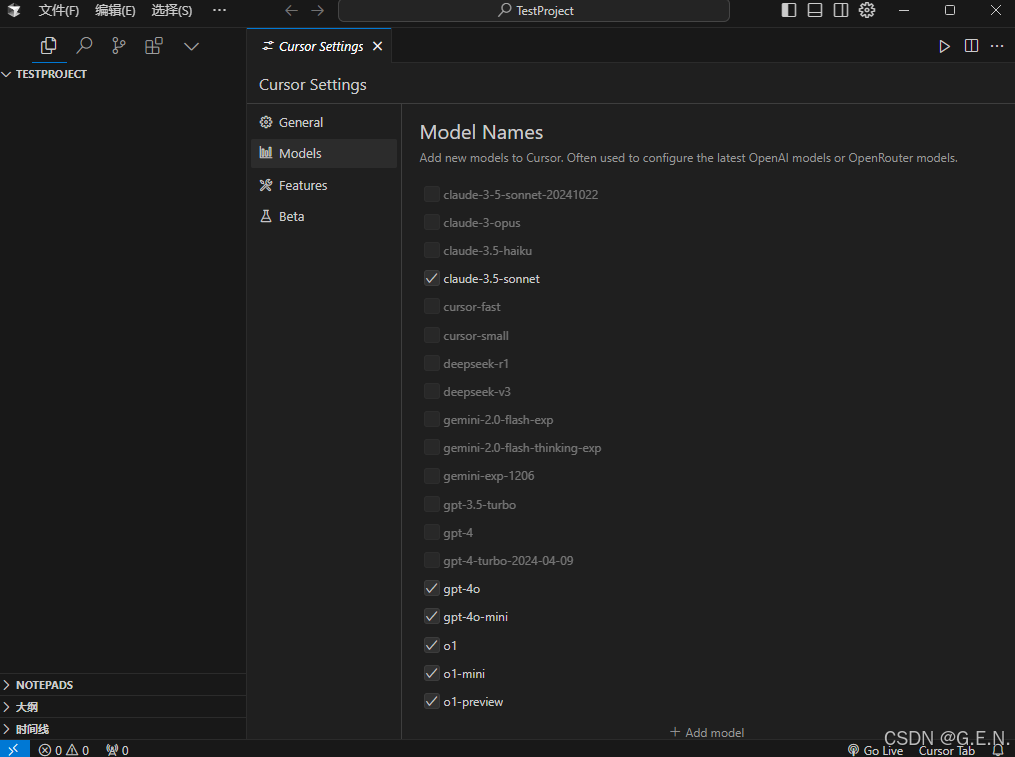Close the Cursor Settings tab
Screen dimensions: 1015x757
pyautogui.click(x=377, y=47)
